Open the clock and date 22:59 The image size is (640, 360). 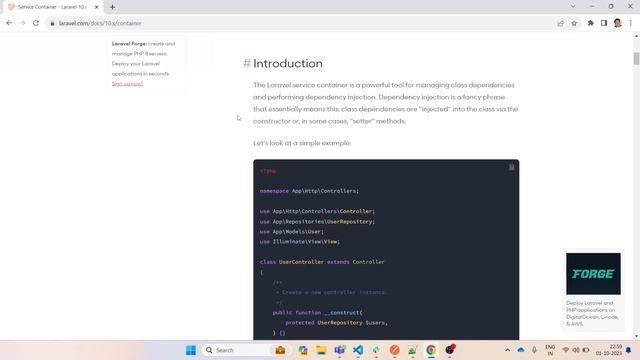click(609, 350)
